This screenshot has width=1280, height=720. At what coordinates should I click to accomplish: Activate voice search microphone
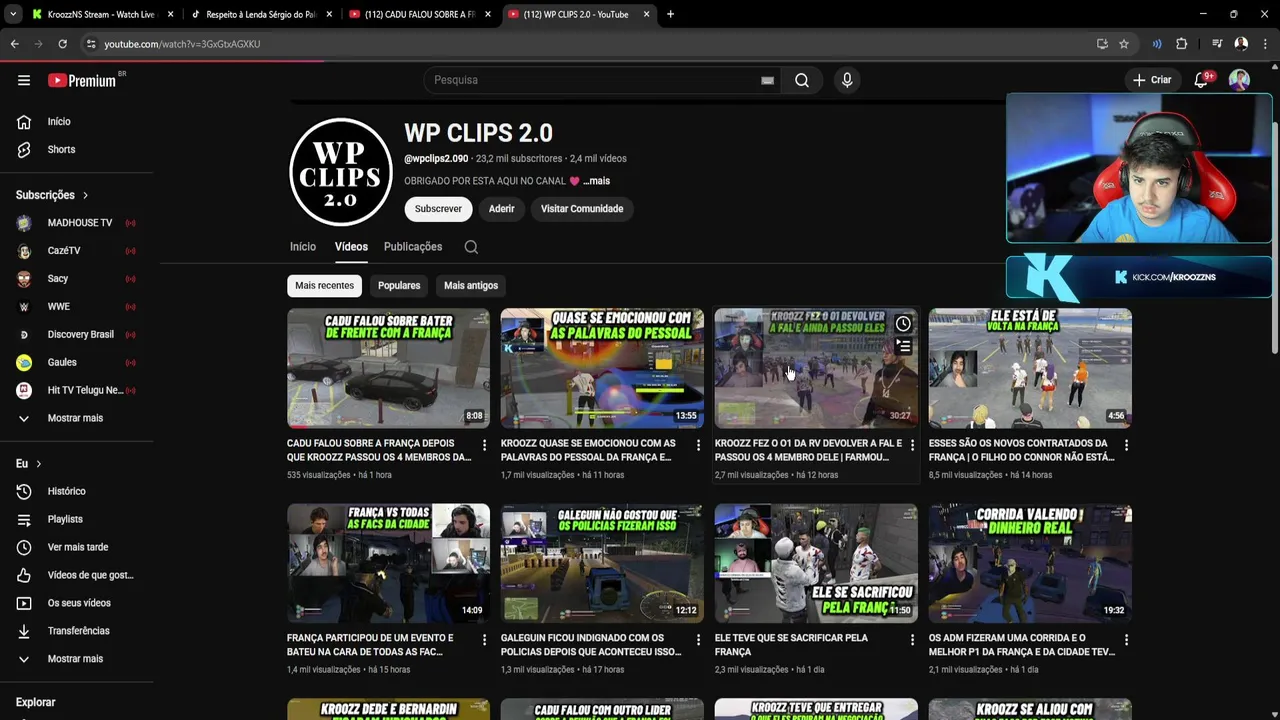coord(847,80)
